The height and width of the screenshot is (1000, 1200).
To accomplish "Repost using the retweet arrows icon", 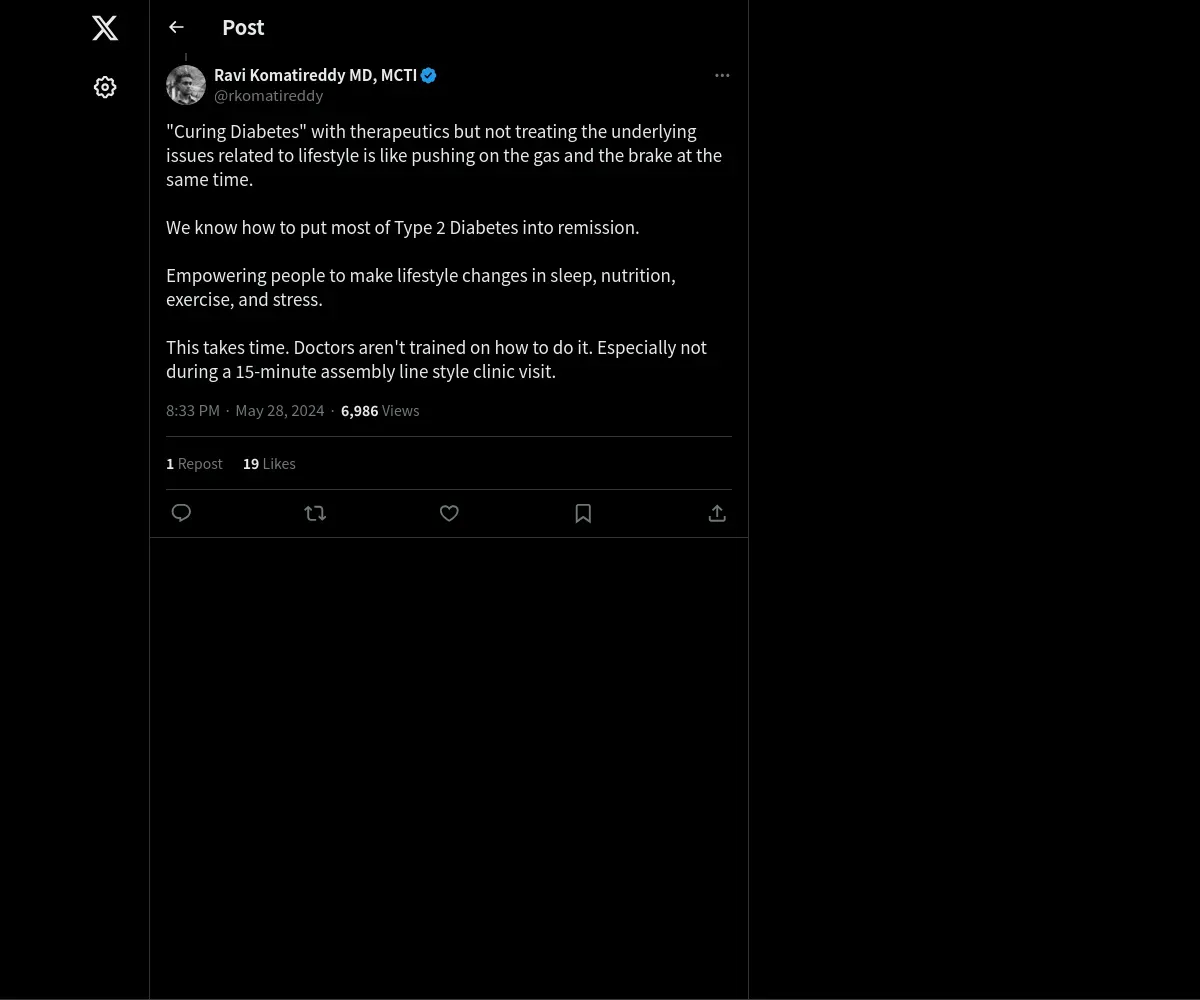I will point(315,513).
